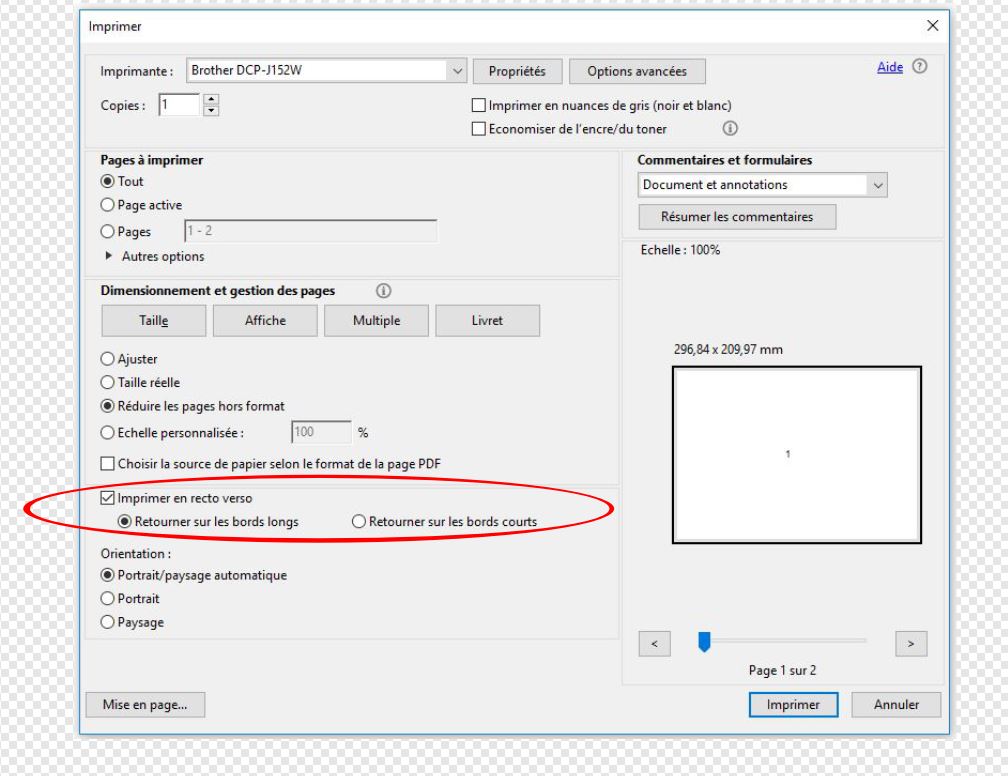Click the page sizing info icon

coord(383,291)
